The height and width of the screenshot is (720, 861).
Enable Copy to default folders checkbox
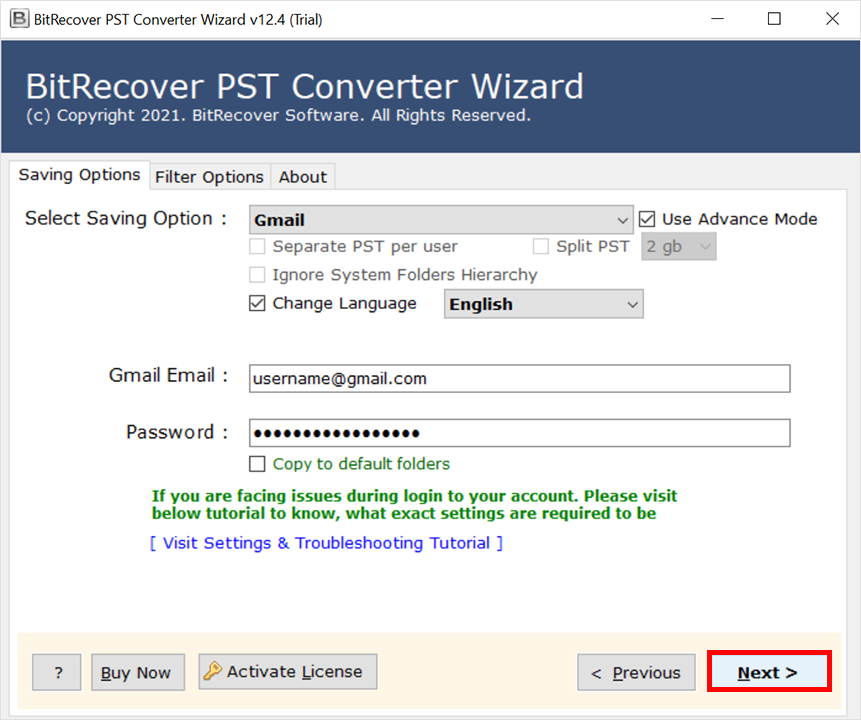pyautogui.click(x=257, y=464)
